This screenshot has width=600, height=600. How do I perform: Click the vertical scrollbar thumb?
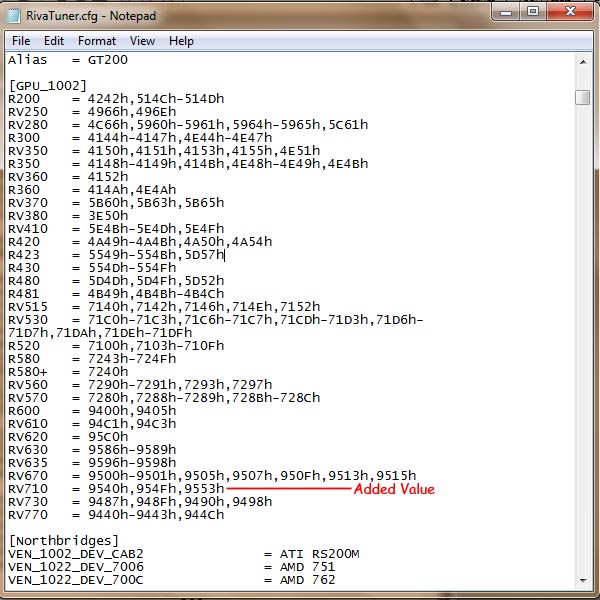(583, 97)
